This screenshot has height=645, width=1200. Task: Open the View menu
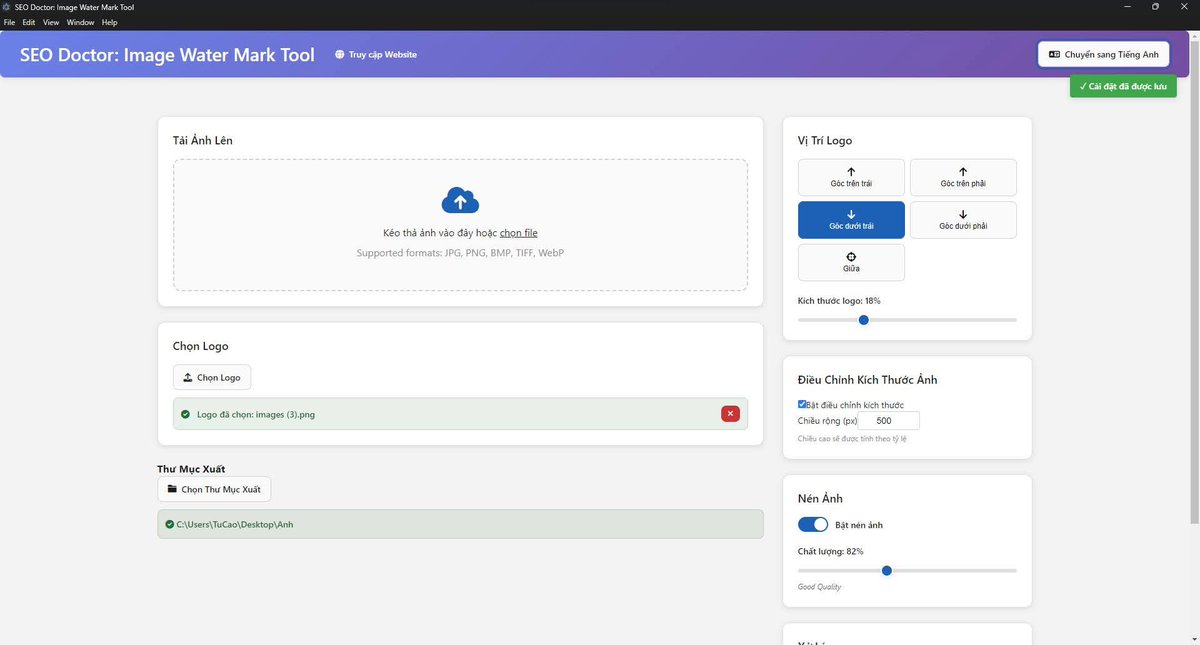[x=51, y=22]
